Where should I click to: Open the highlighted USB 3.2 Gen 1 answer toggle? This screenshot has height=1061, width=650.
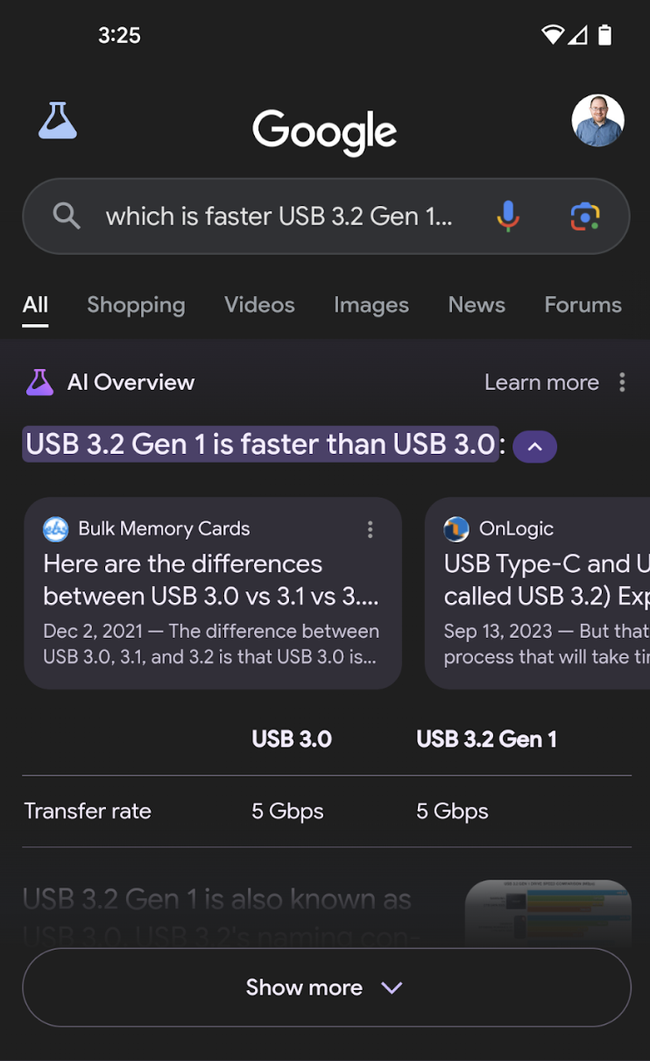coord(260,444)
